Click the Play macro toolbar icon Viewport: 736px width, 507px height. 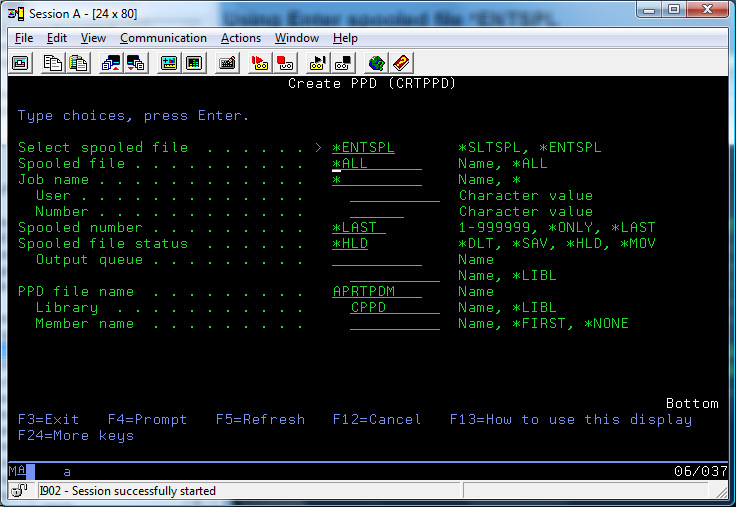[318, 63]
